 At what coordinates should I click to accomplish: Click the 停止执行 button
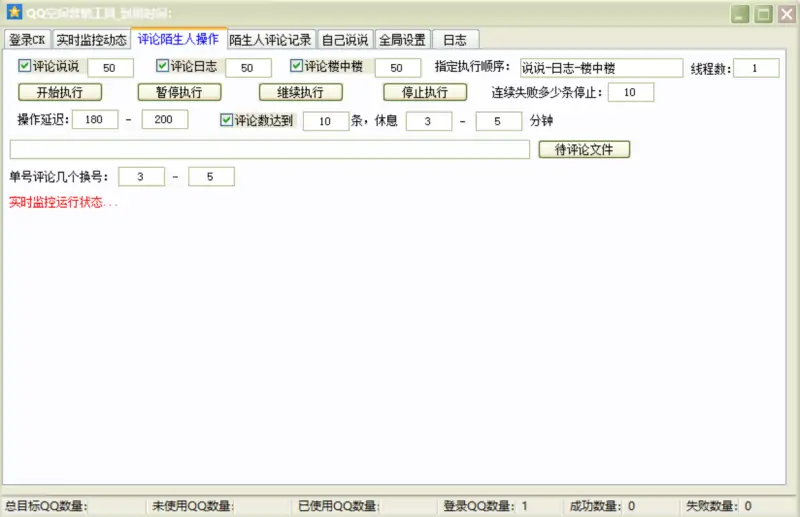(425, 92)
